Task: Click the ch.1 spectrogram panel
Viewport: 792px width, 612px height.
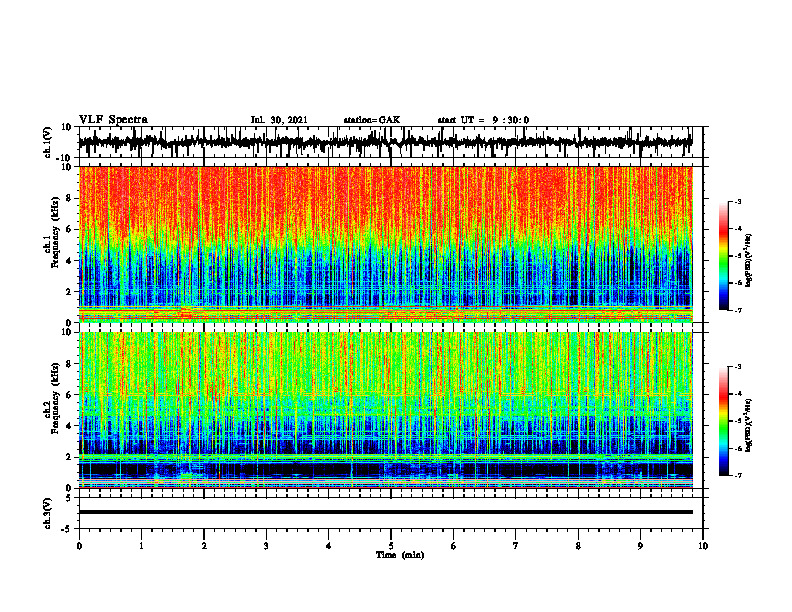Action: pos(386,244)
